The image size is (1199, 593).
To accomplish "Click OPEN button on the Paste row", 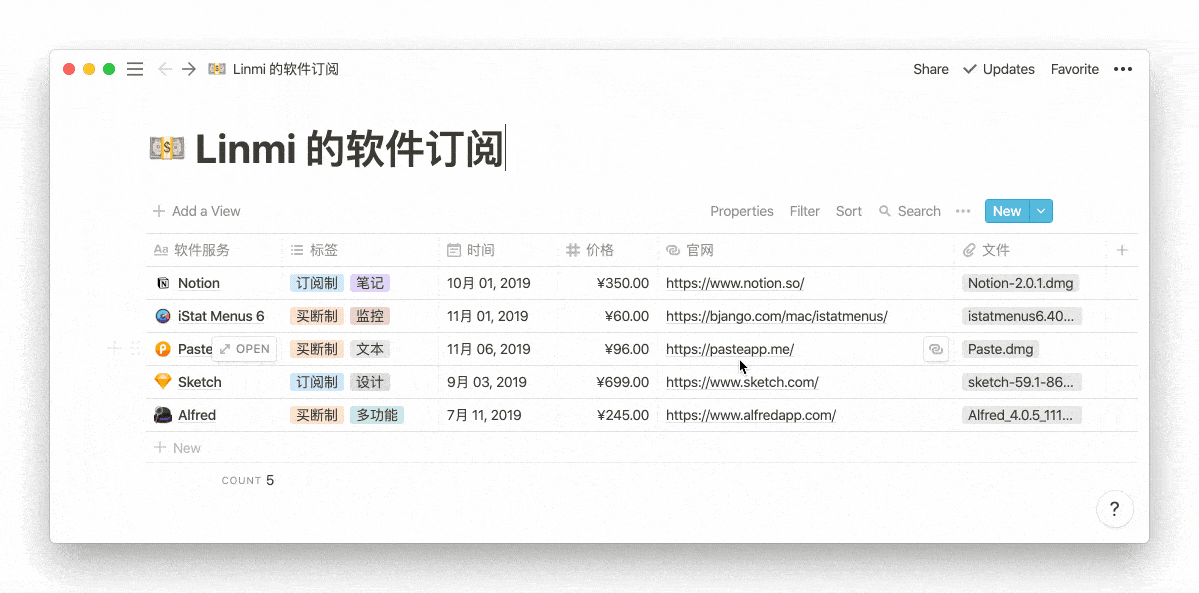I will coord(245,349).
